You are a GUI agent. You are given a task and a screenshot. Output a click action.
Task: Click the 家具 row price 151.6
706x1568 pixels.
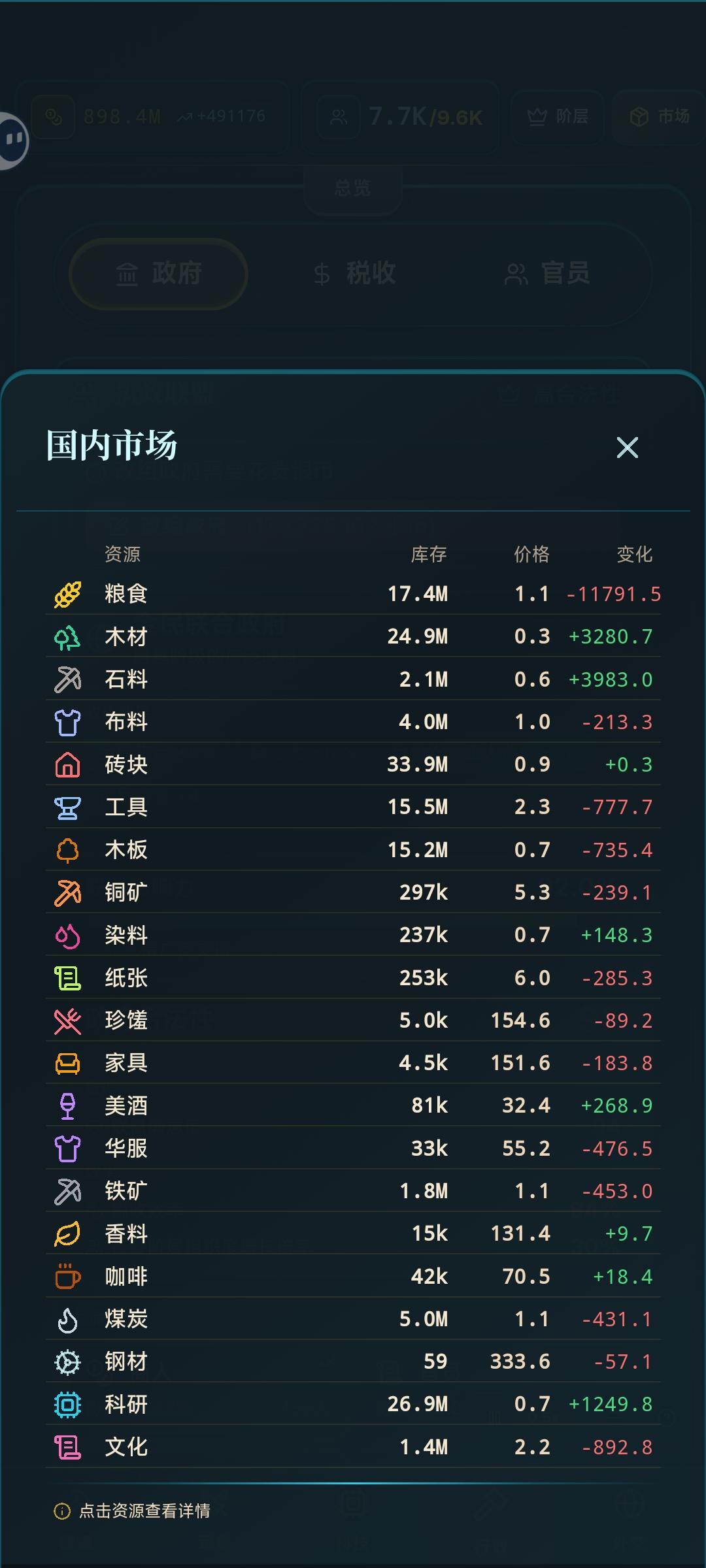click(520, 1063)
